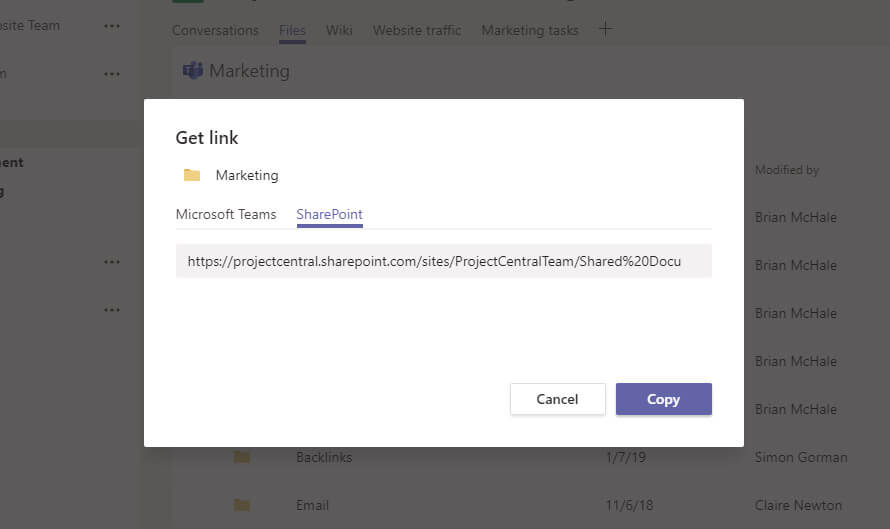
Task: Open the Conversations tab
Action: point(215,30)
